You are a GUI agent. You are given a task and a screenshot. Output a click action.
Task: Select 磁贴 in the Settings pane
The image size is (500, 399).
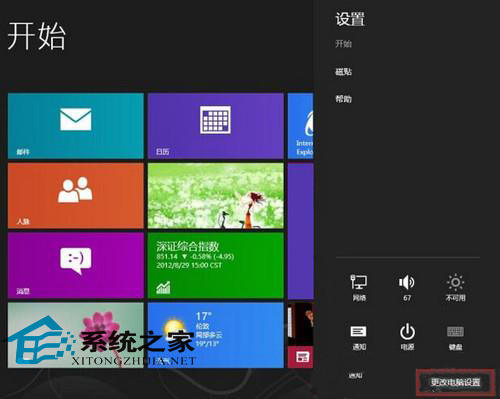[344, 72]
